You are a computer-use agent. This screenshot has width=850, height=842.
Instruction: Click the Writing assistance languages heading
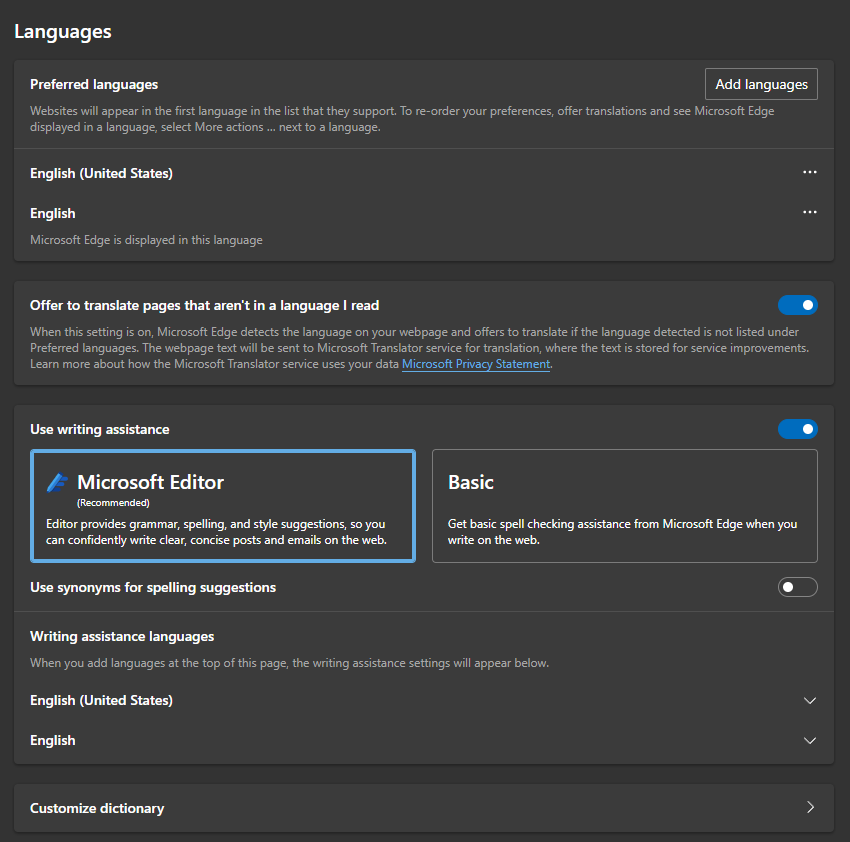tap(122, 637)
